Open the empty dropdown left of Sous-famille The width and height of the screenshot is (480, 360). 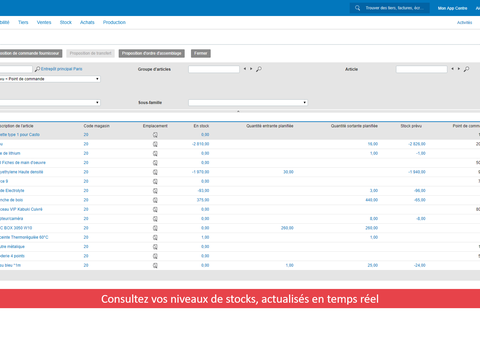50,103
